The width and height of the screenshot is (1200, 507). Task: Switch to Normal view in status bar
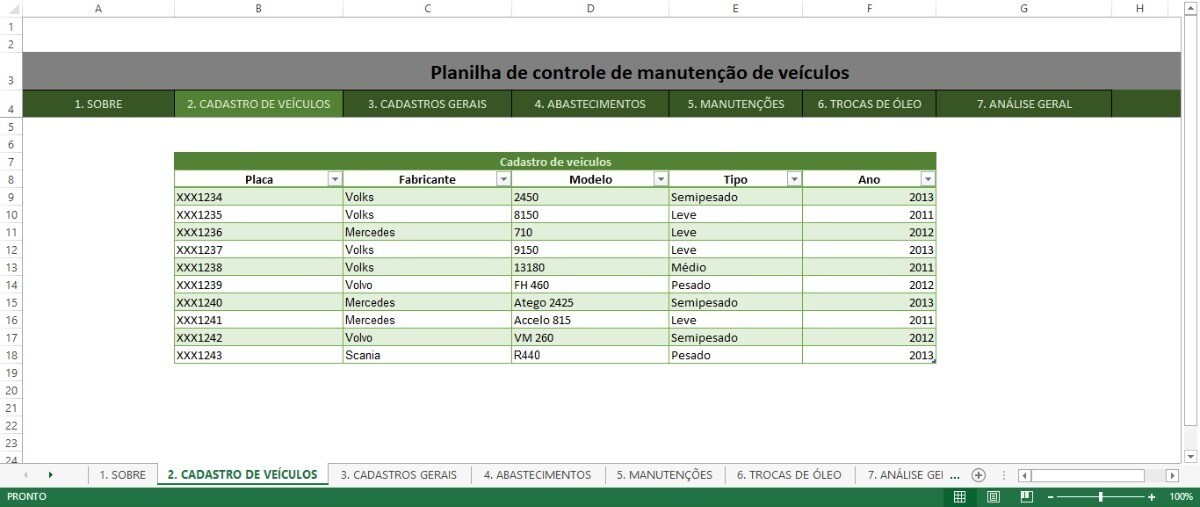959,497
